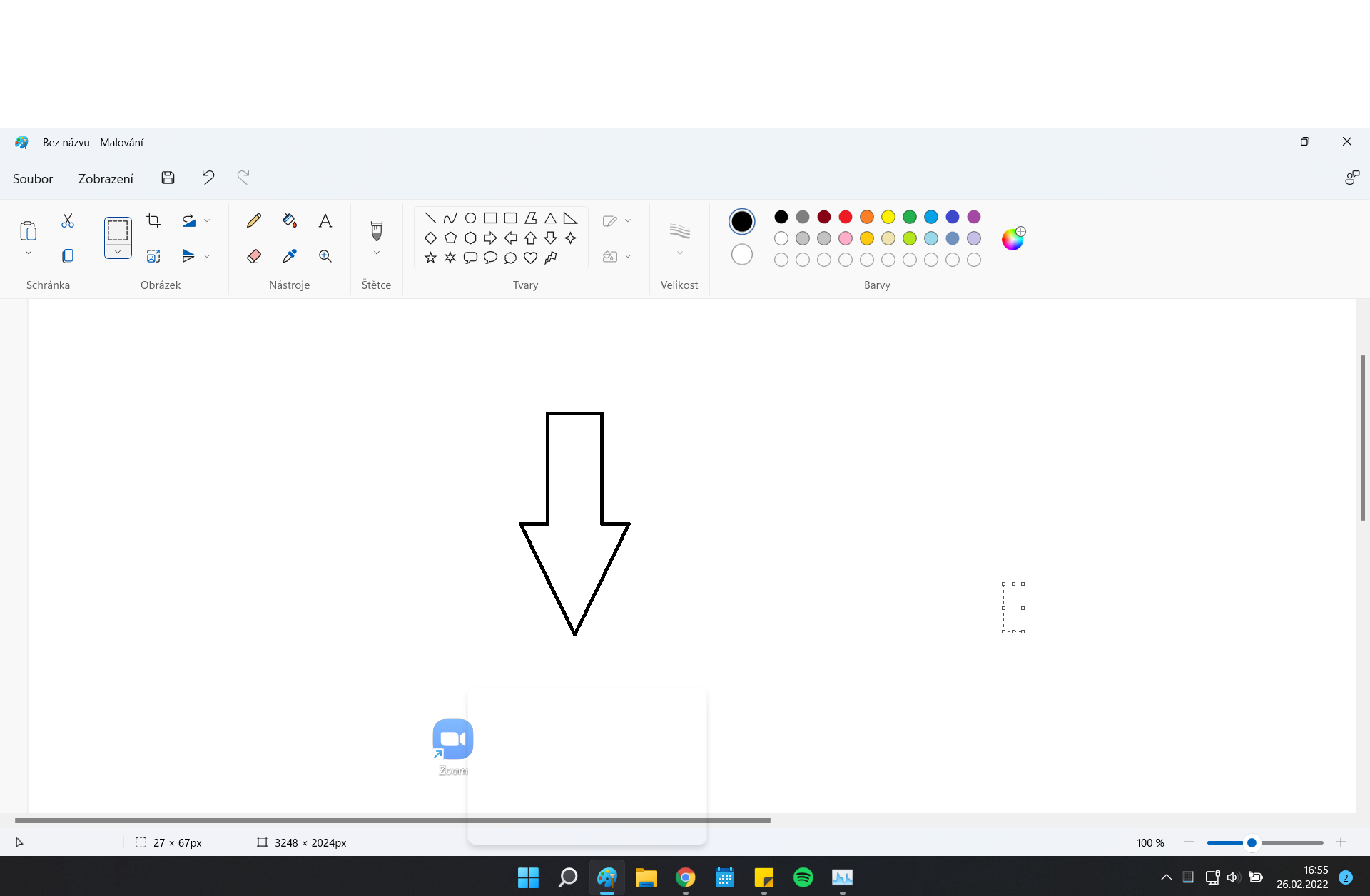Expand the Velikost size dropdown
The width and height of the screenshot is (1370, 896).
point(679,253)
